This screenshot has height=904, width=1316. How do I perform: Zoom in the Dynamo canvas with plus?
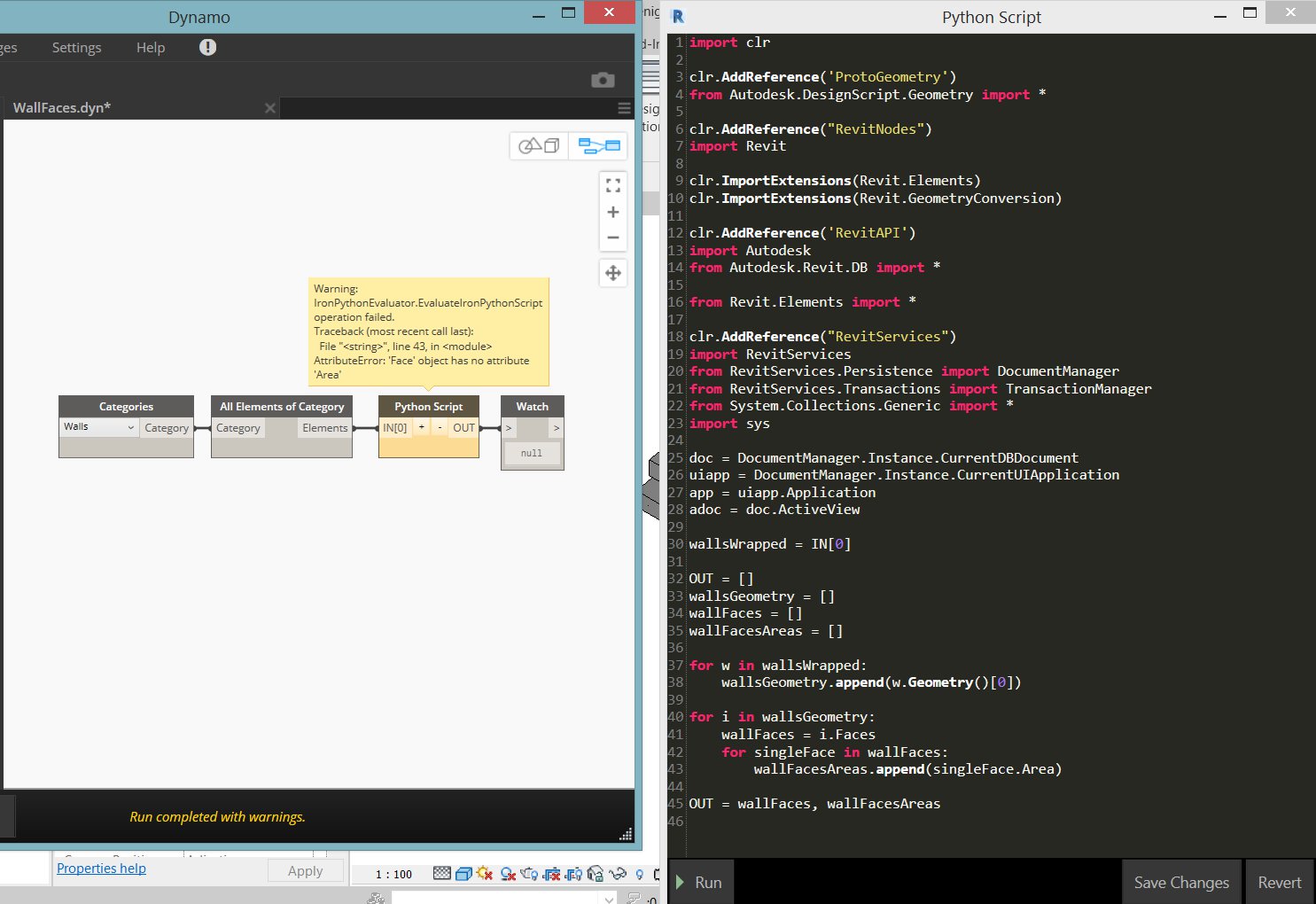[612, 212]
